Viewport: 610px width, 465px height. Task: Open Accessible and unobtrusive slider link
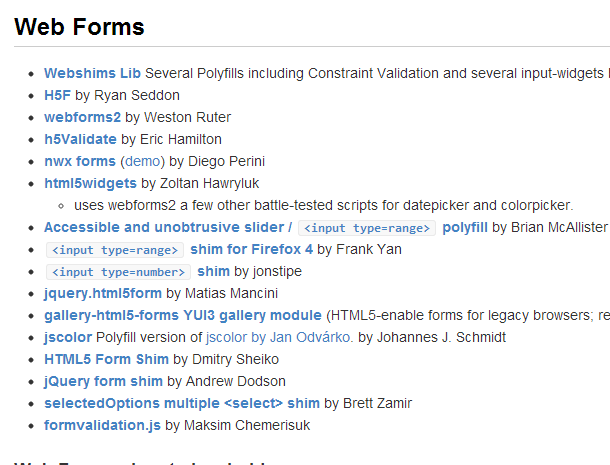(167, 227)
